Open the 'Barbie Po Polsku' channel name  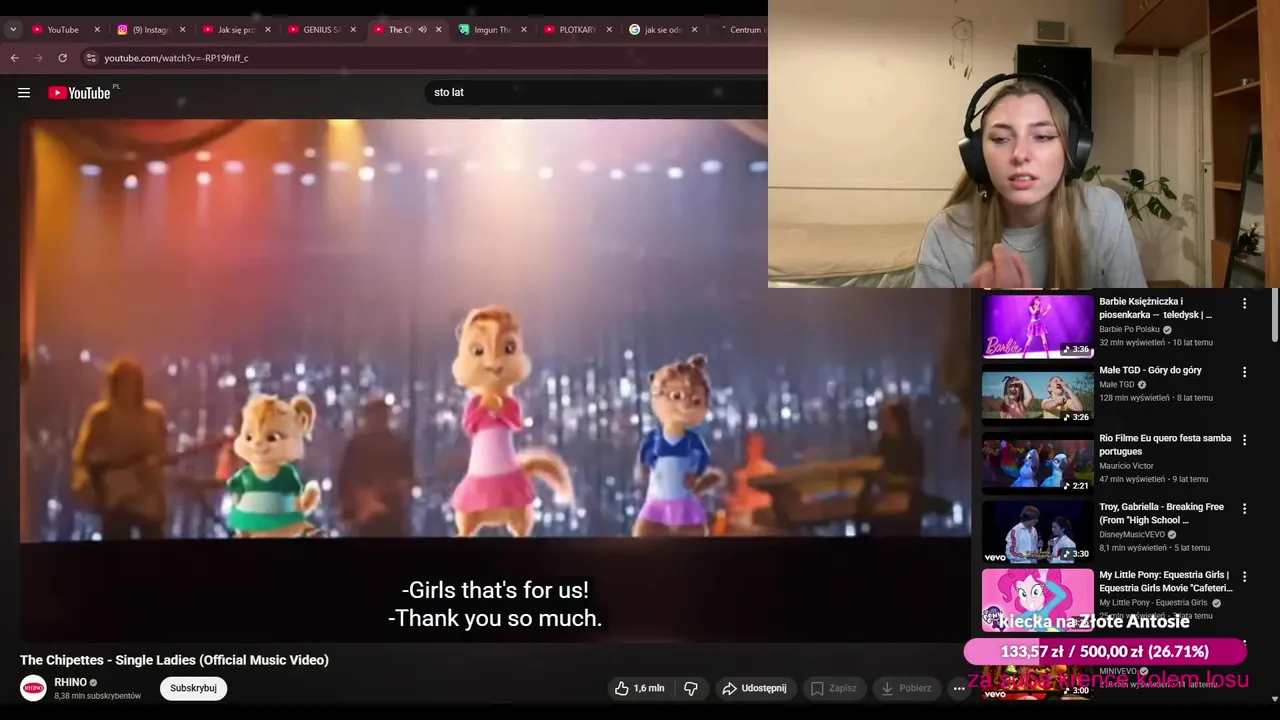[1129, 329]
